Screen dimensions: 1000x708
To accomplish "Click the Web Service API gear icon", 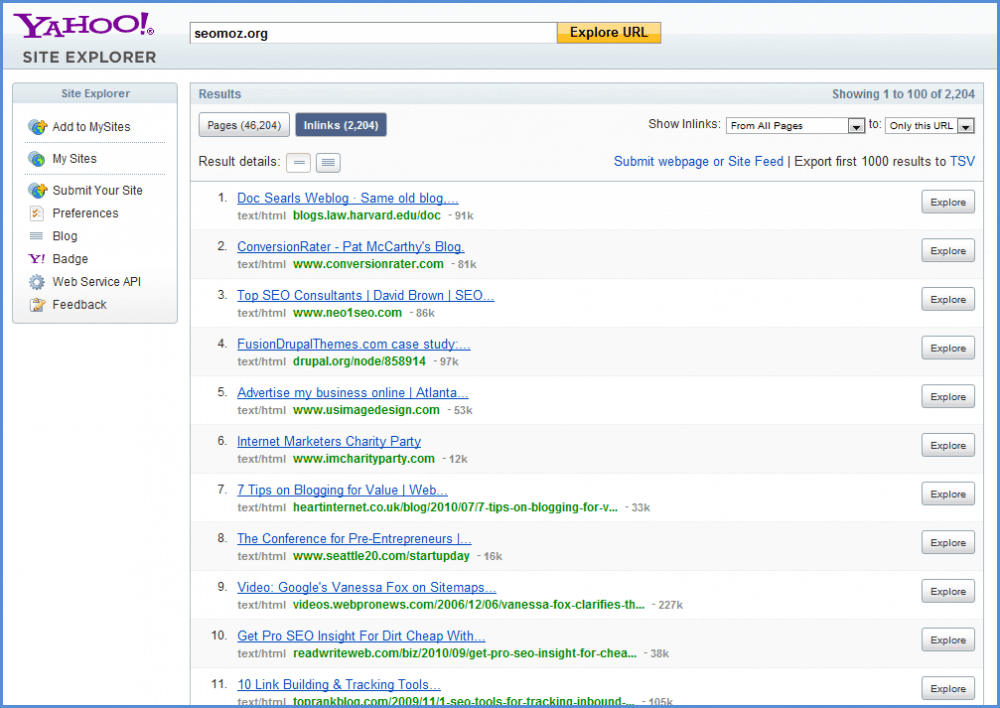I will pyautogui.click(x=37, y=282).
